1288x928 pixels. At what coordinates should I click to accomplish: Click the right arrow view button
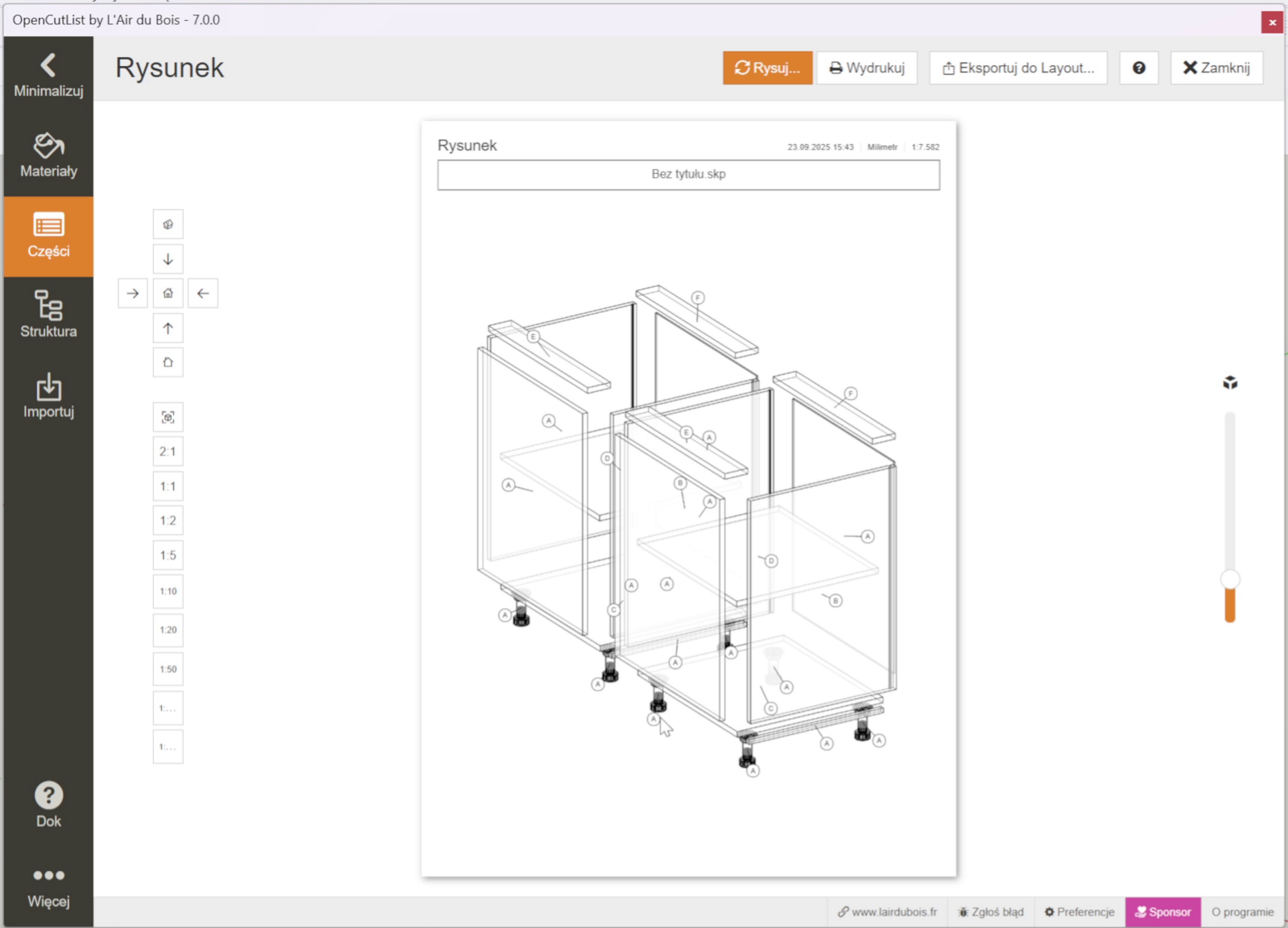pos(133,294)
